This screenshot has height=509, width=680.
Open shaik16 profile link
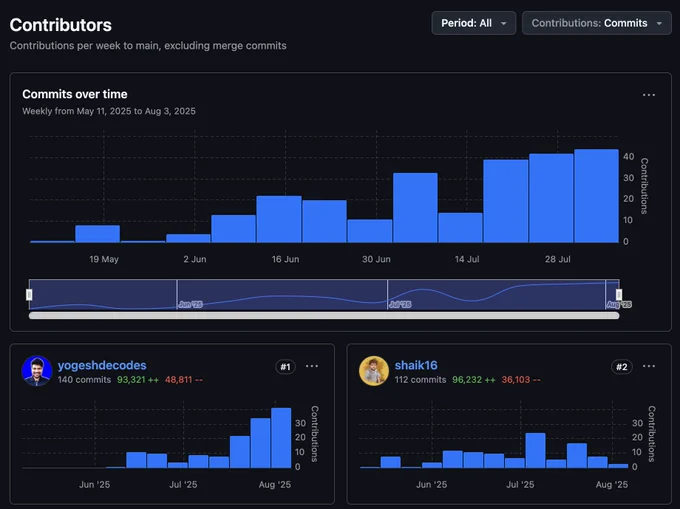(416, 365)
